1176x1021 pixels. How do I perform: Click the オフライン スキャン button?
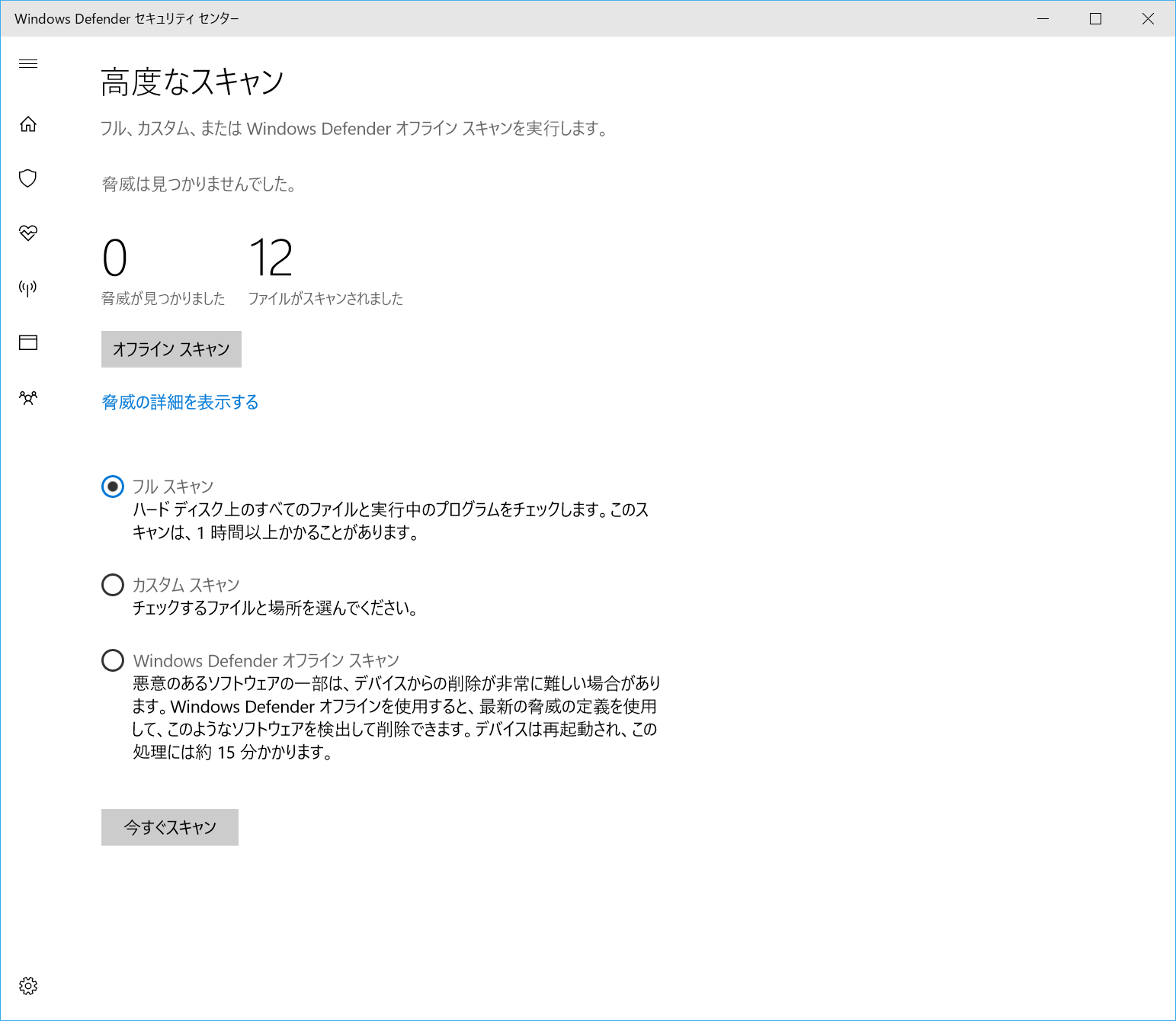(171, 348)
